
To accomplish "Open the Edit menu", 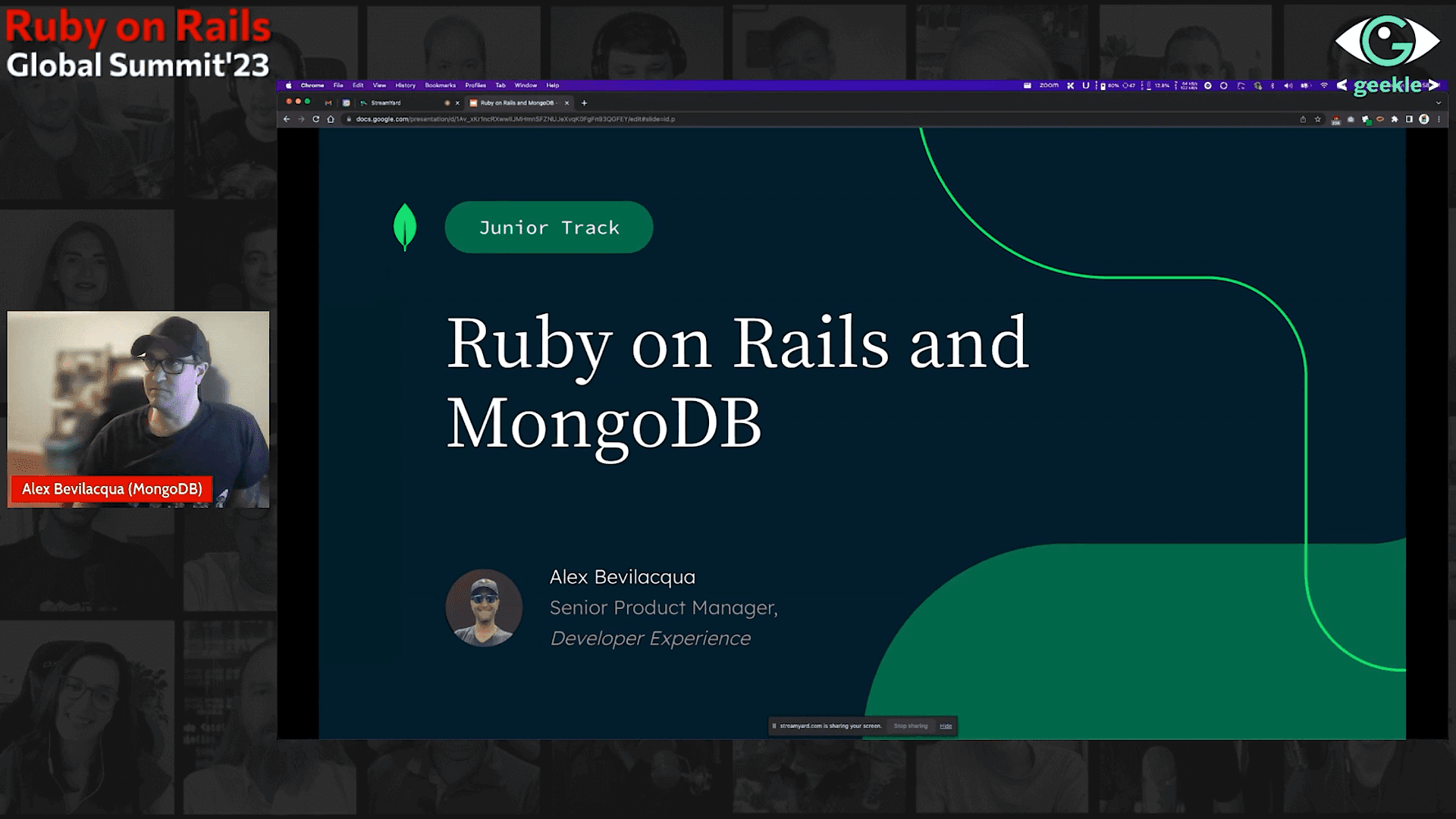I will (358, 86).
